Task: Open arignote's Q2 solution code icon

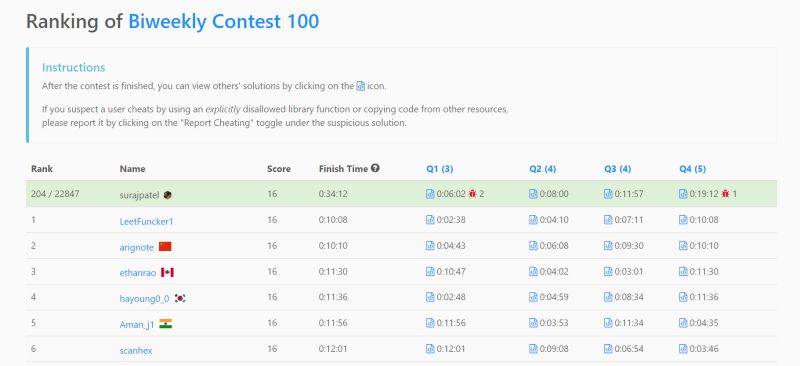Action: (533, 246)
